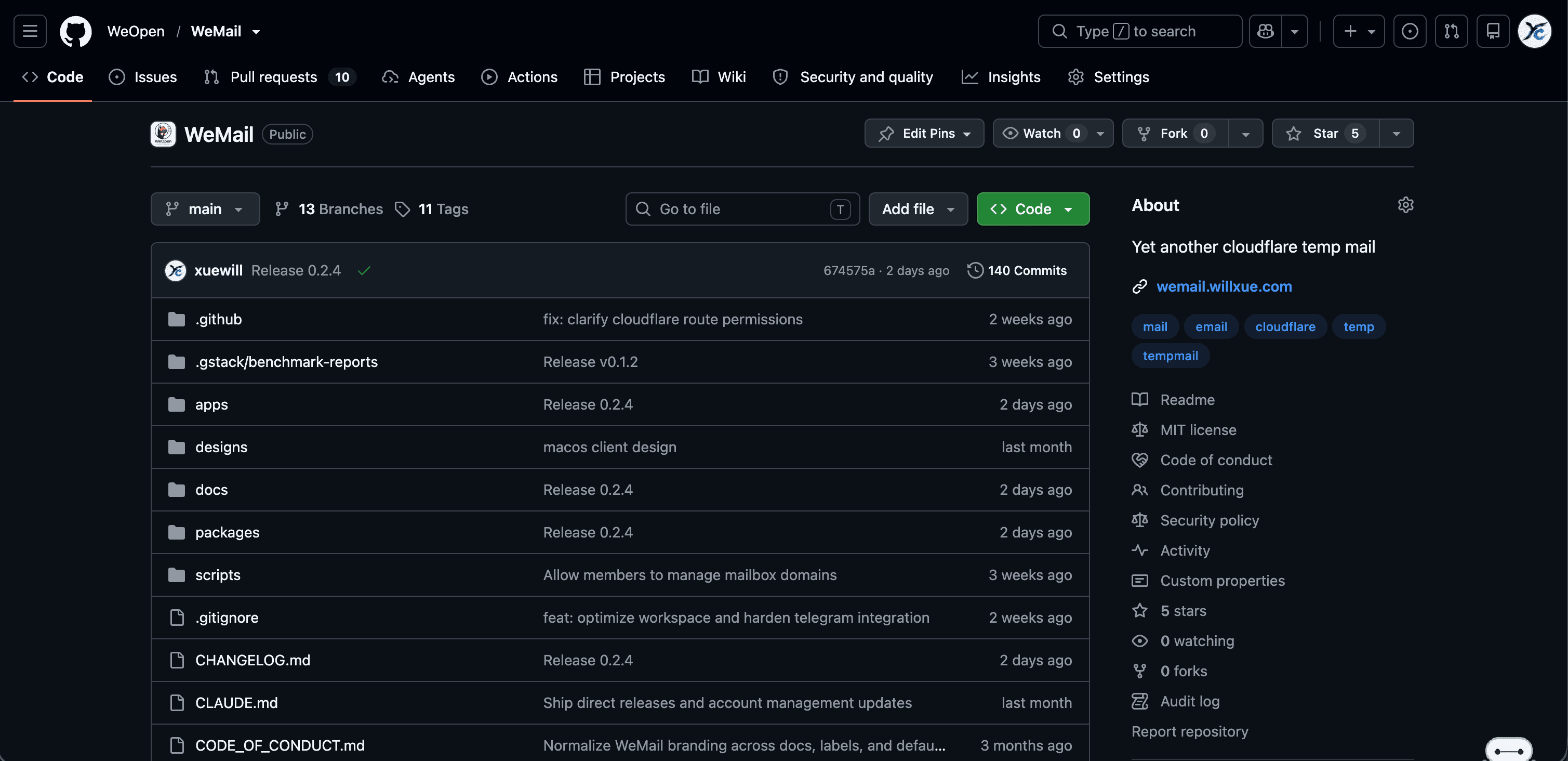This screenshot has width=1568, height=761.
Task: Click Report repository link
Action: pyautogui.click(x=1189, y=731)
